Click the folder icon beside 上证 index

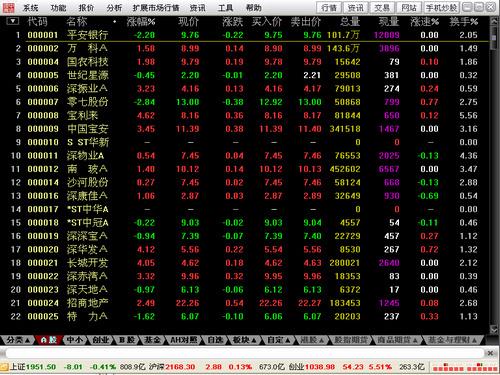[x=4, y=367]
